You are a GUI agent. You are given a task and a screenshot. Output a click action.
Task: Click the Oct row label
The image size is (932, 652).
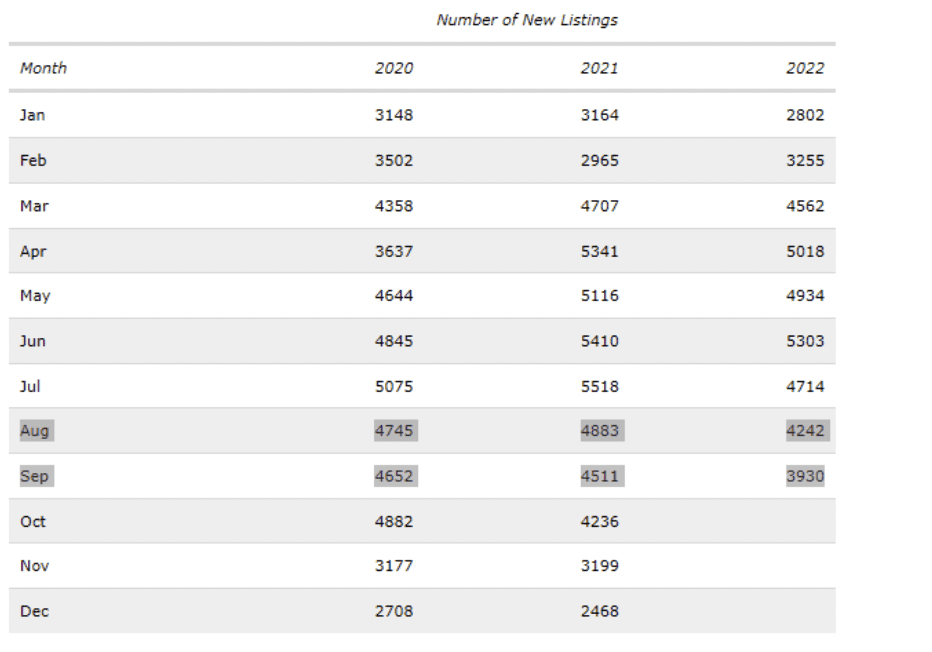(33, 522)
